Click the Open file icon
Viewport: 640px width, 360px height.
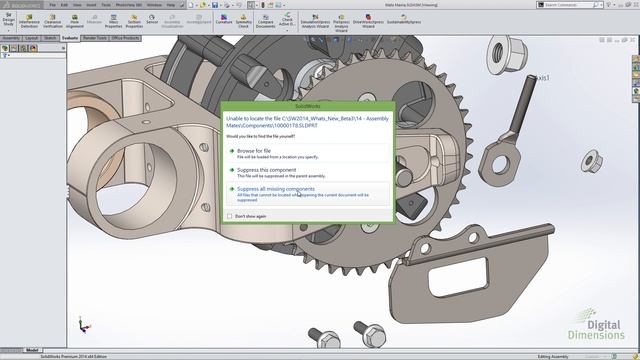(x=202, y=5)
